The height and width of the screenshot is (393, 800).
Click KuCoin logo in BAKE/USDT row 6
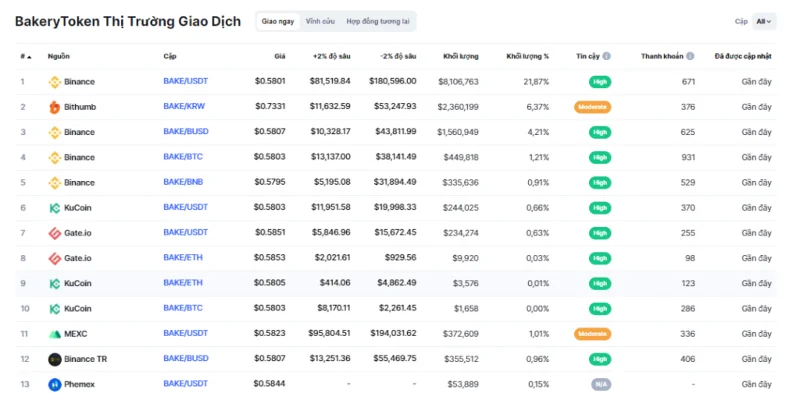click(55, 208)
